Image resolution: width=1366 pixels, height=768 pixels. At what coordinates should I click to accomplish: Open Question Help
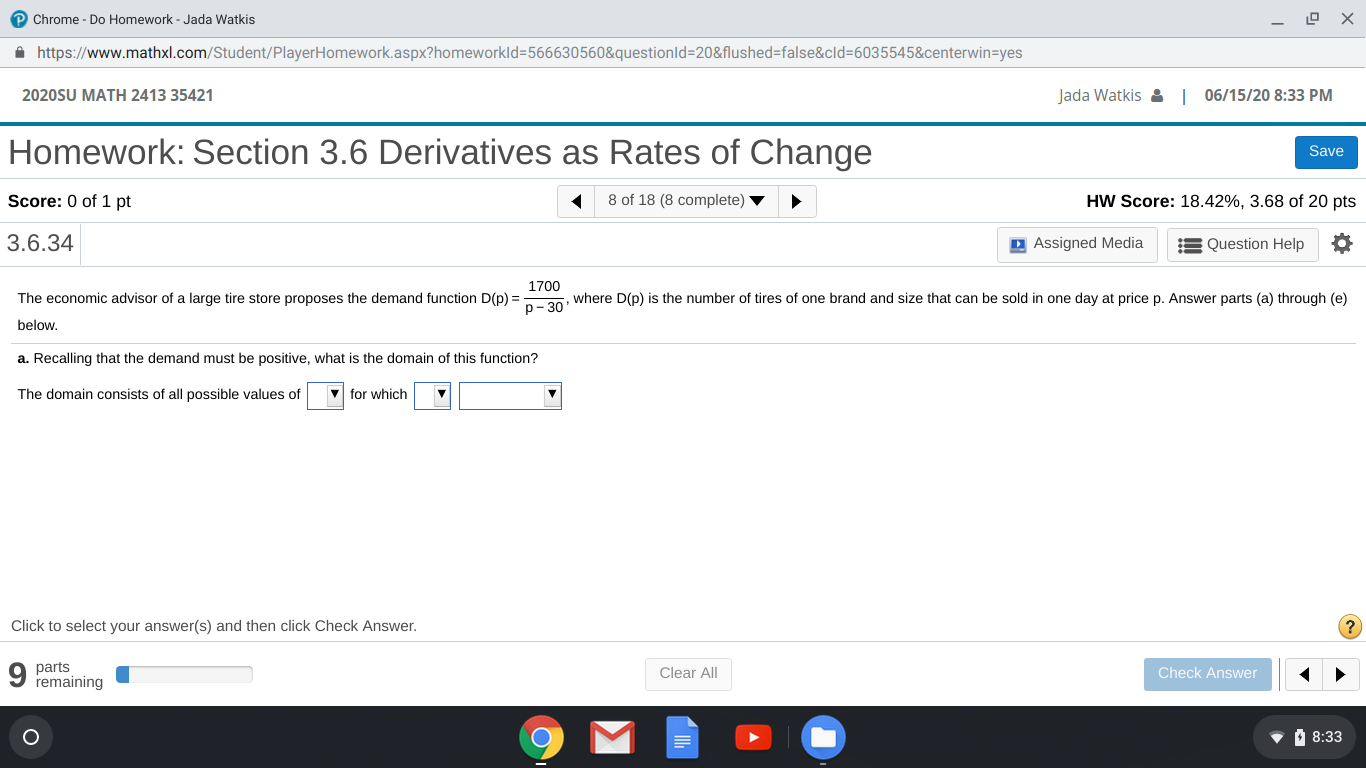pos(1243,244)
